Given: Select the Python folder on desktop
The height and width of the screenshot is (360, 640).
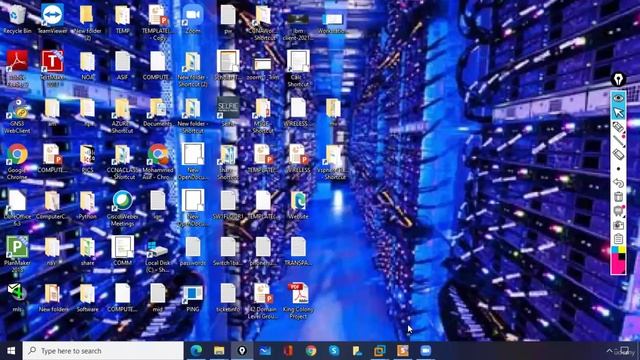Looking at the screenshot, I should (x=87, y=205).
